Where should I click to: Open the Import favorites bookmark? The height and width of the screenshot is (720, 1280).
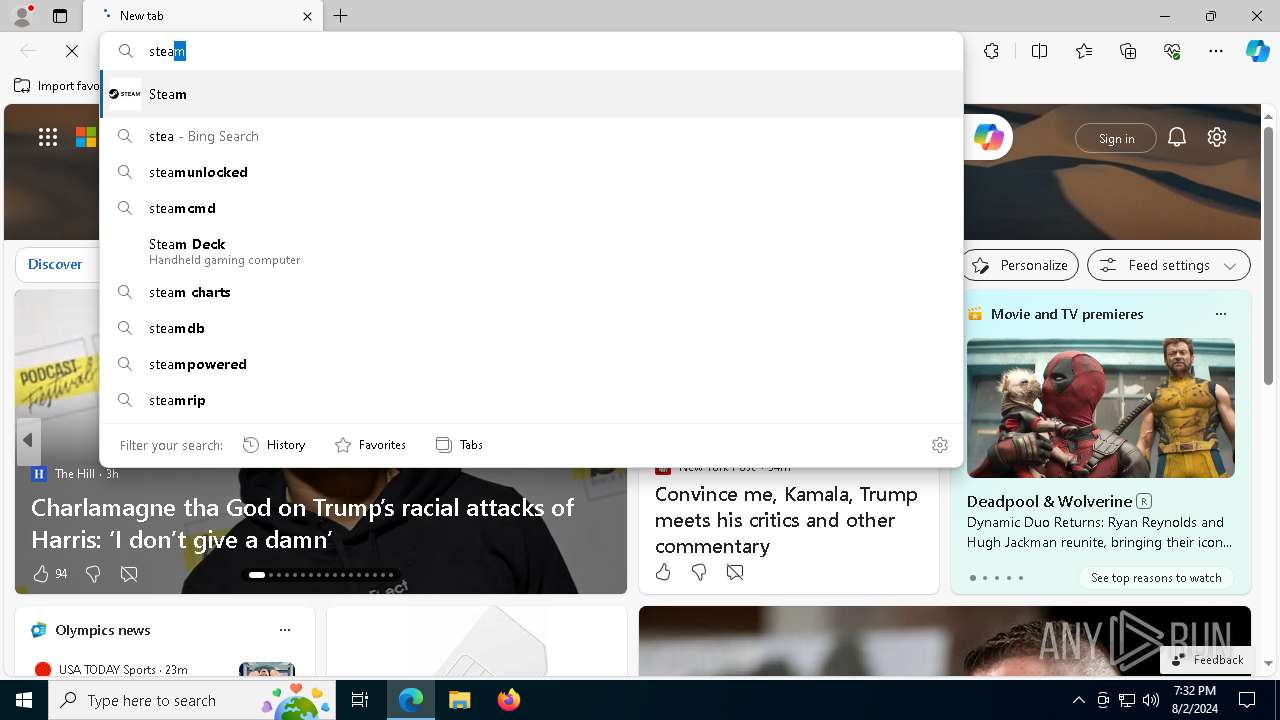pyautogui.click(x=57, y=86)
